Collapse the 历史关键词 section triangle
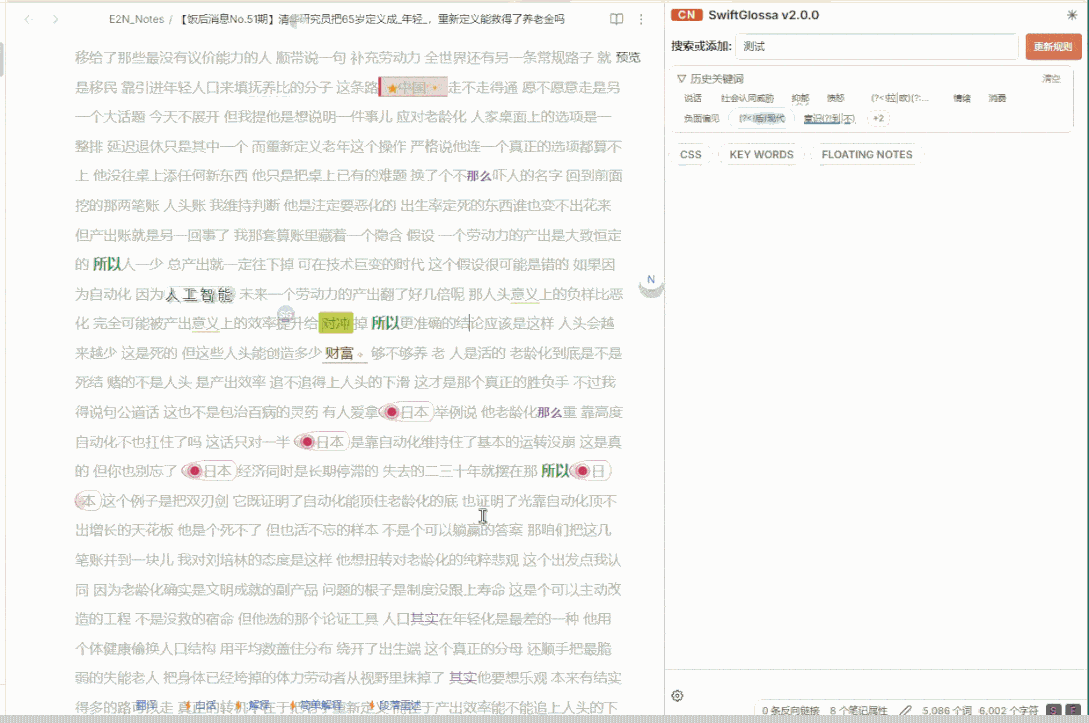The width and height of the screenshot is (1089, 723). tap(681, 78)
